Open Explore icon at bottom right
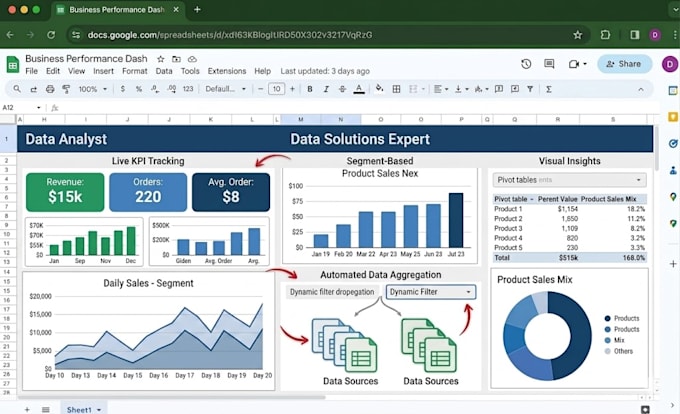Viewport: 680px width, 414px height. pos(645,409)
